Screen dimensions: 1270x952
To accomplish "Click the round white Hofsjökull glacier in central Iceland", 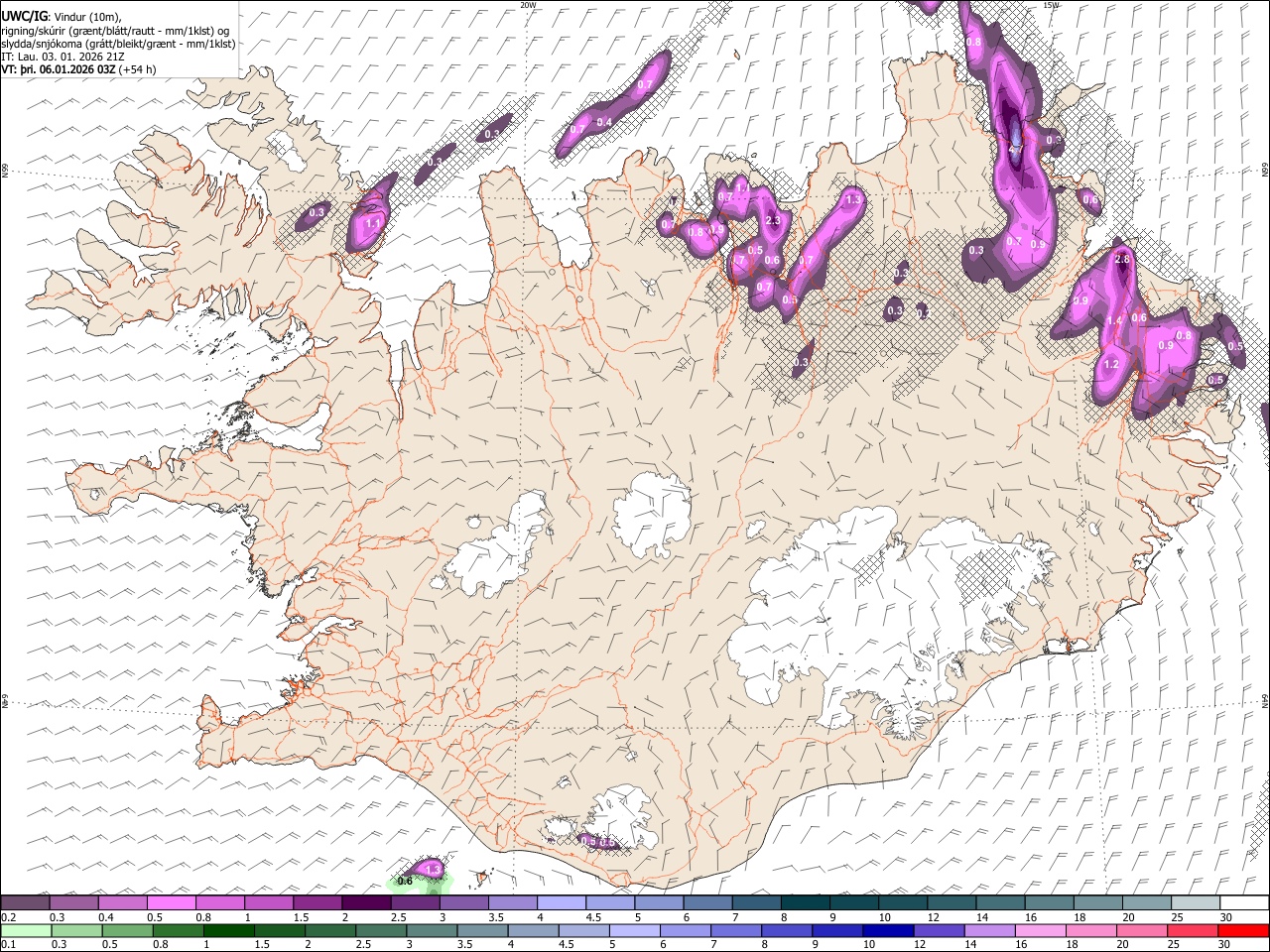I will [651, 515].
